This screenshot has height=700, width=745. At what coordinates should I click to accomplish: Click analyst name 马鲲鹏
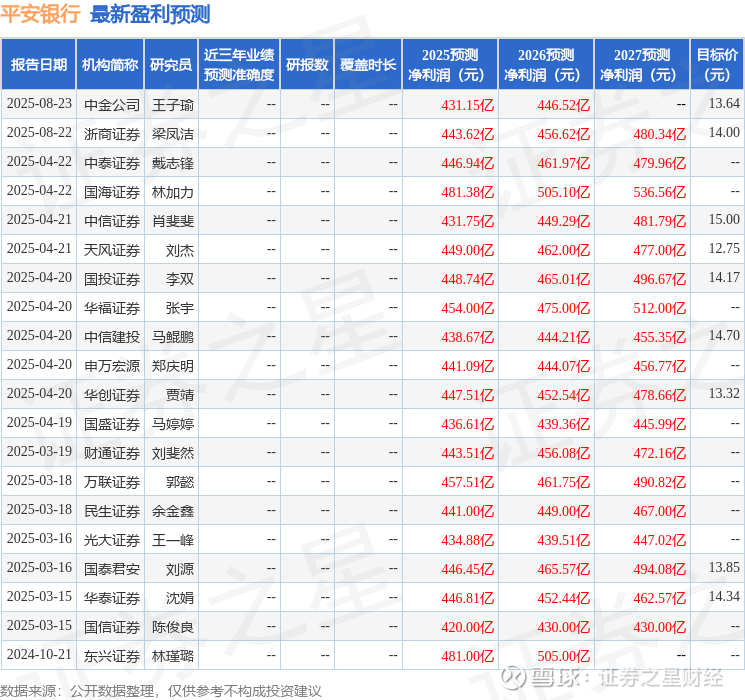(173, 337)
